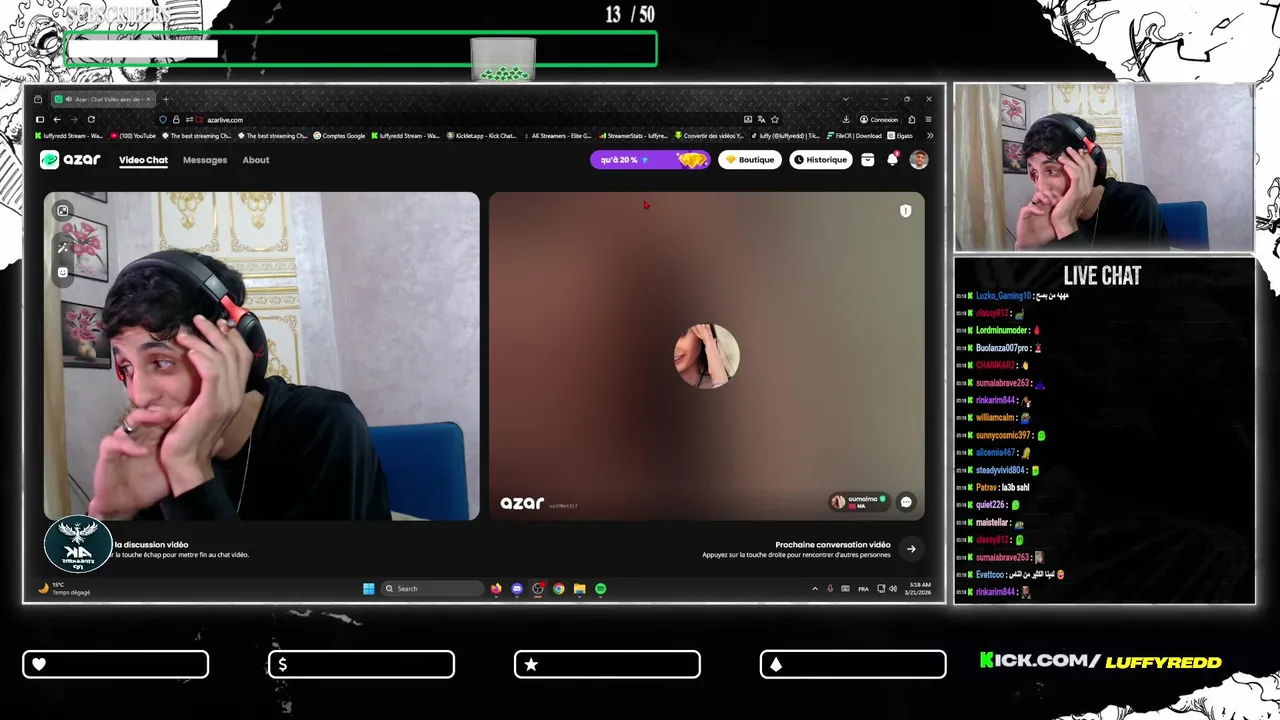
Task: Open the Kicklet.app bookmark
Action: coord(483,136)
